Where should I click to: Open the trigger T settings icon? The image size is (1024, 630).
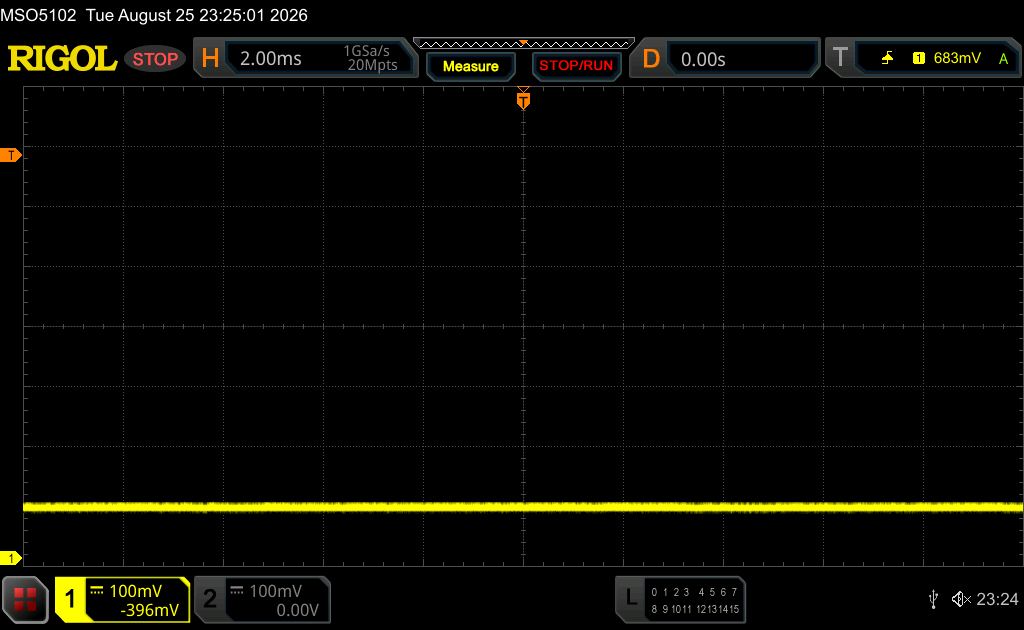(x=840, y=58)
